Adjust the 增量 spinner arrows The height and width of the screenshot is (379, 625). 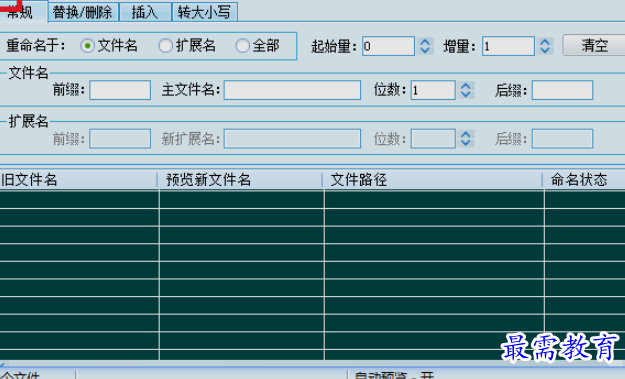[x=545, y=46]
